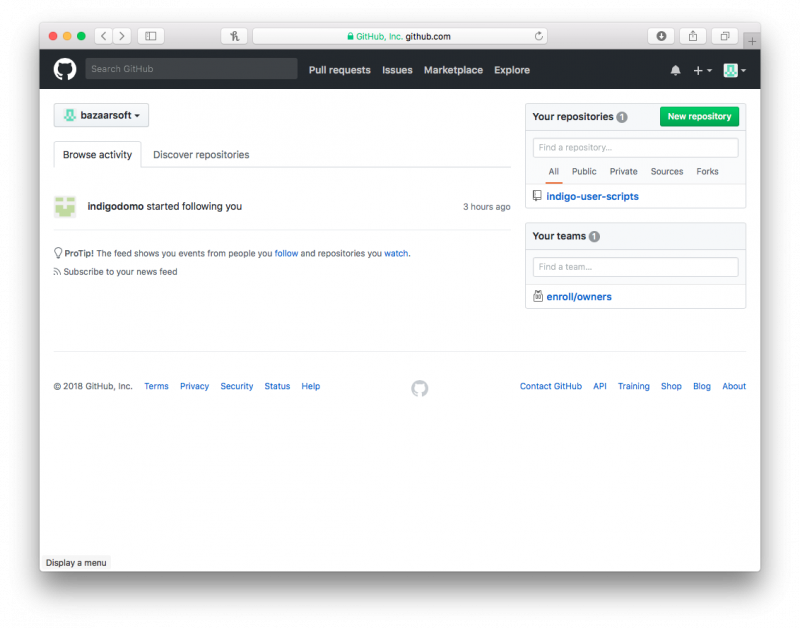Viewport: 800px width, 628px height.
Task: Click the Safari forward arrow
Action: pos(122,36)
